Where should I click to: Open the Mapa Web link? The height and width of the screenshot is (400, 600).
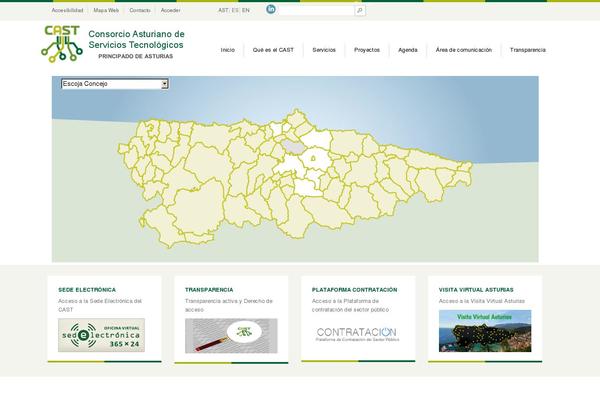pyautogui.click(x=106, y=10)
